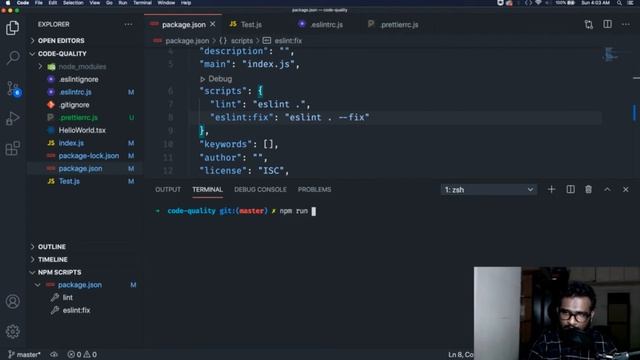This screenshot has width=640, height=360.
Task: Open changes compare icon in editor toolbar
Action: click(x=589, y=24)
